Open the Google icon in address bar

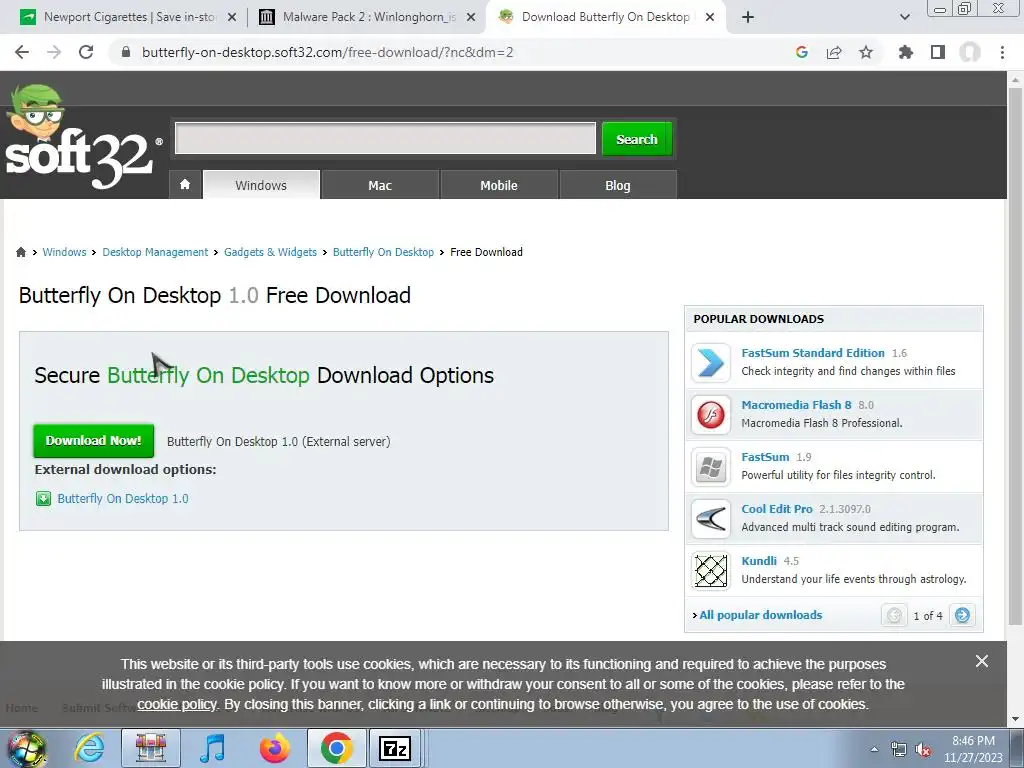(x=802, y=52)
